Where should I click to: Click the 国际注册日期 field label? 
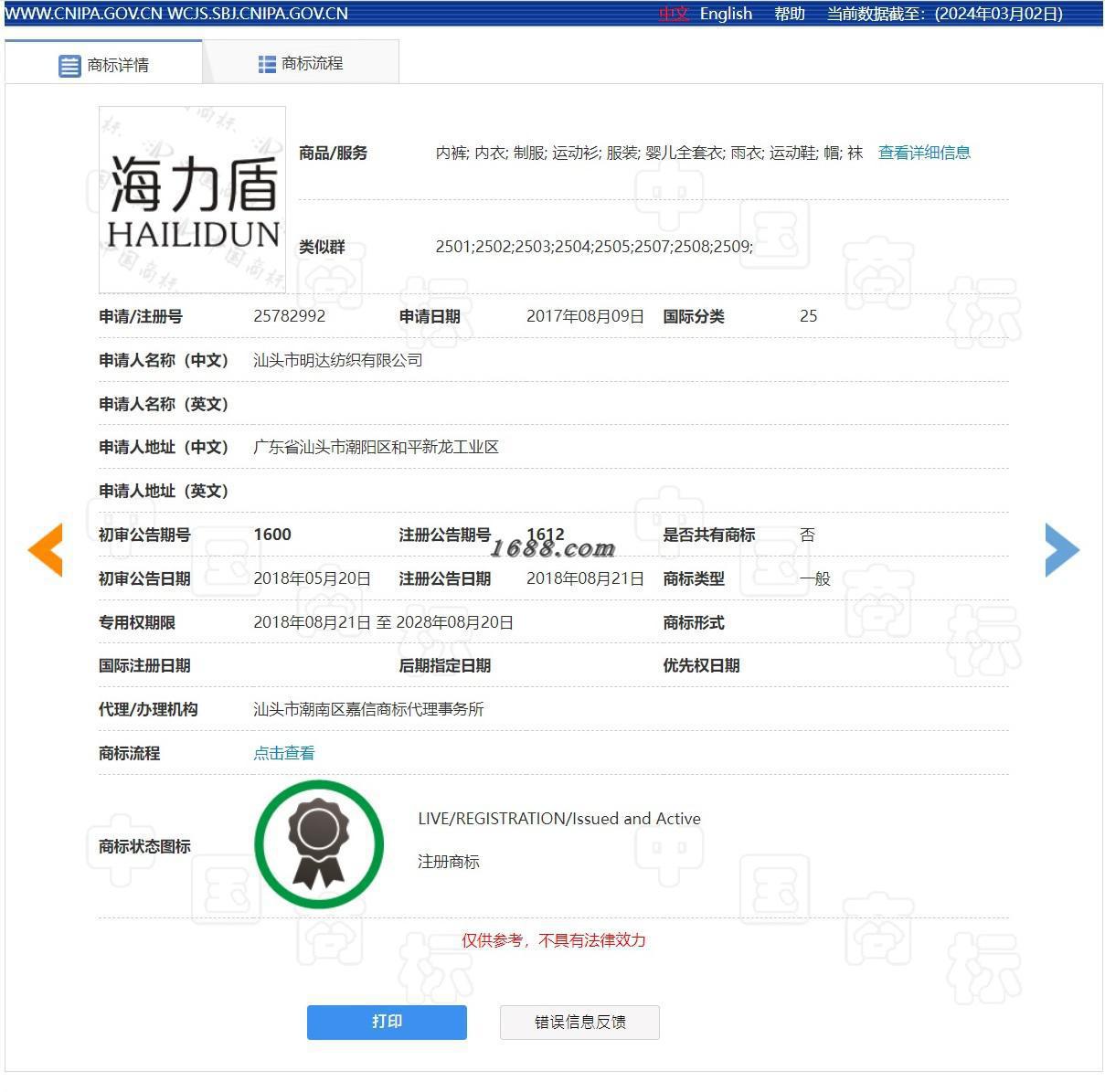144,665
